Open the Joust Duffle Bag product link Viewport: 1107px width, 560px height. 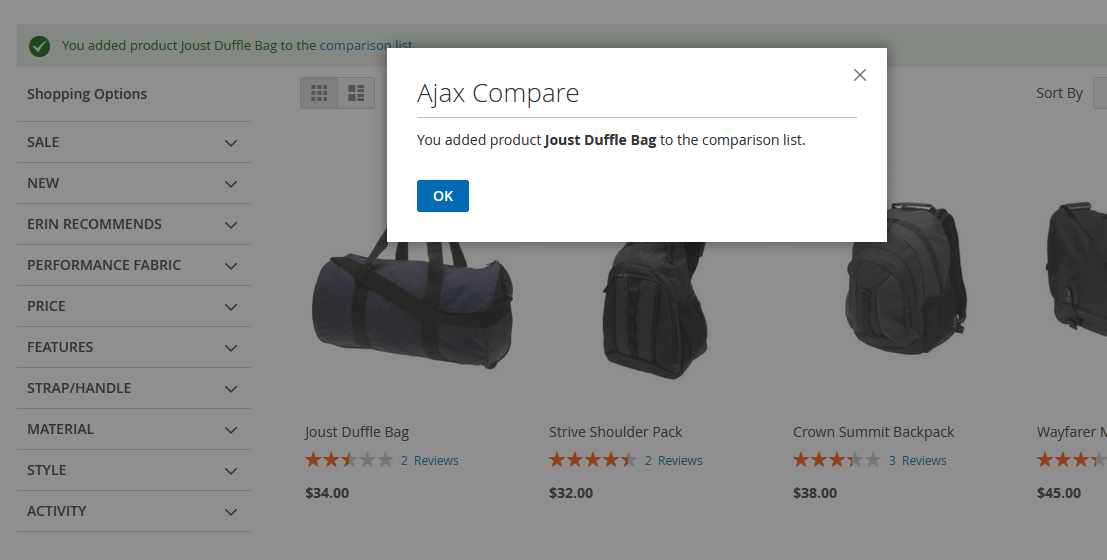[357, 432]
